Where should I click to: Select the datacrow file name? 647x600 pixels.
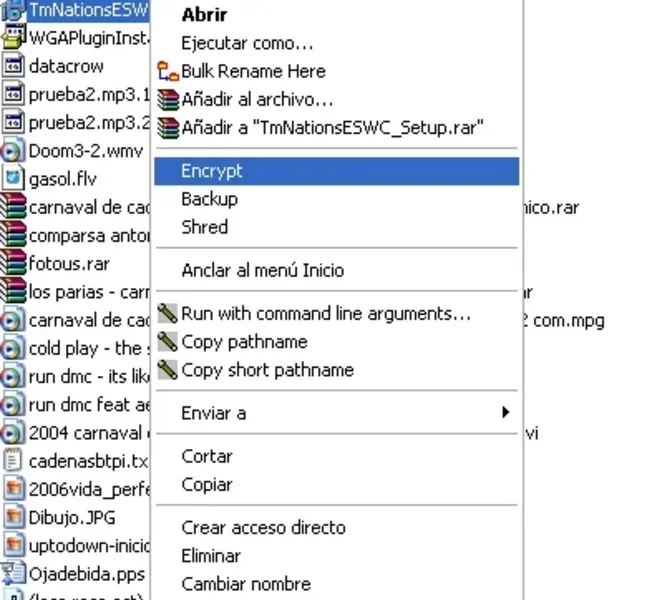66,66
